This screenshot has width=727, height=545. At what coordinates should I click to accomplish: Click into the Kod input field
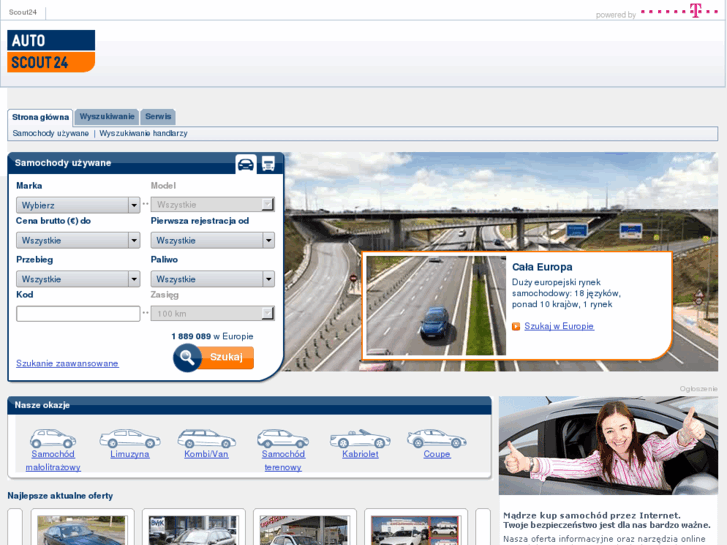pos(78,314)
